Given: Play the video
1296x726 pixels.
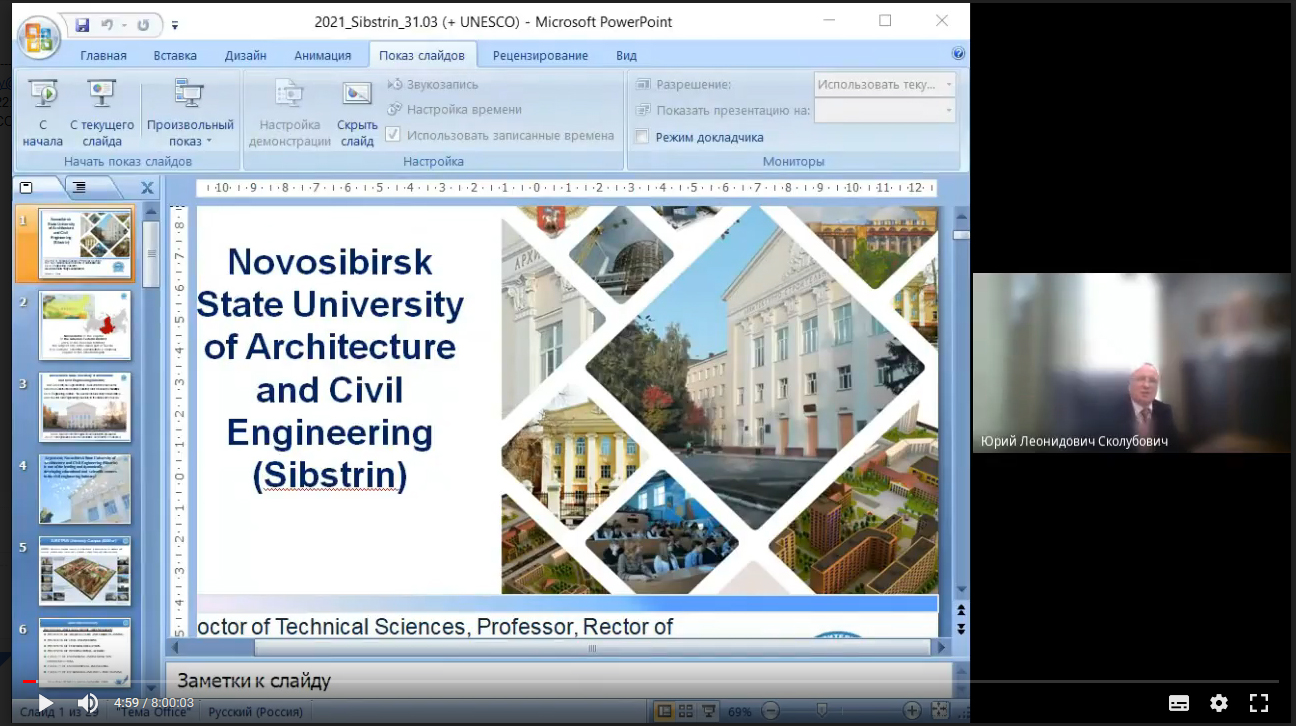Looking at the screenshot, I should pyautogui.click(x=45, y=703).
